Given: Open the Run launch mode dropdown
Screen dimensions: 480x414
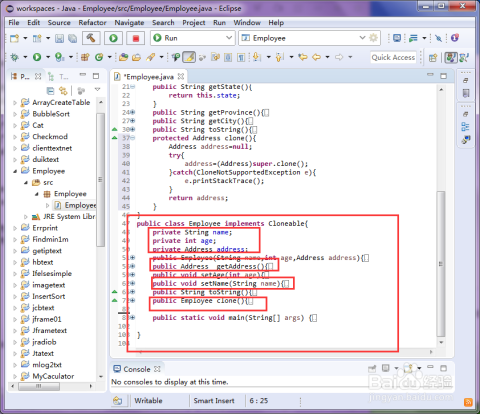Looking at the screenshot, I should (229, 38).
